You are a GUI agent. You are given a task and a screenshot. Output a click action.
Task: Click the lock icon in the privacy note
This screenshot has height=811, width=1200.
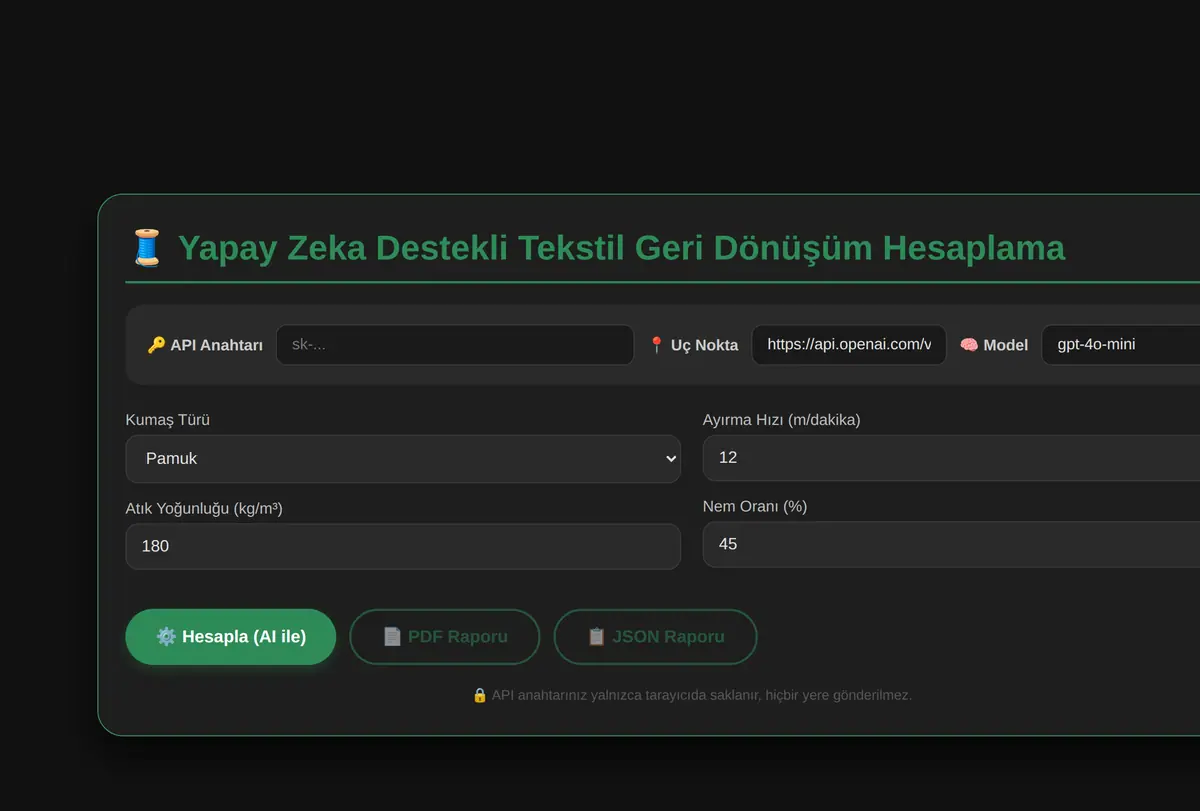point(480,695)
